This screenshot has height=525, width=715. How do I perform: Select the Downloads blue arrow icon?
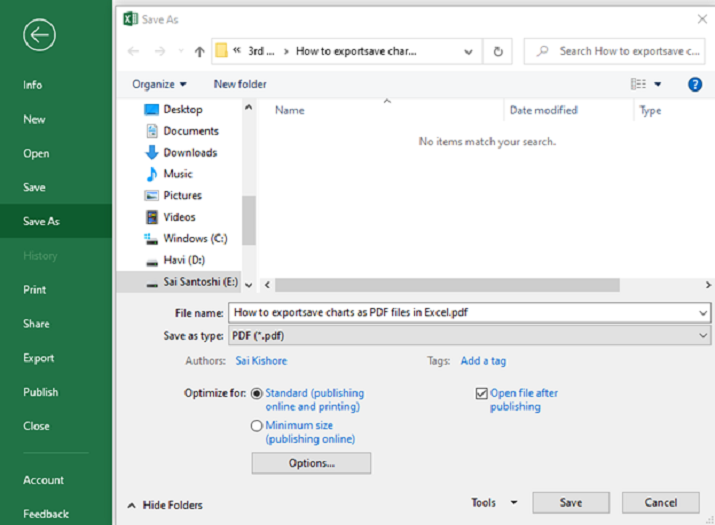[151, 152]
